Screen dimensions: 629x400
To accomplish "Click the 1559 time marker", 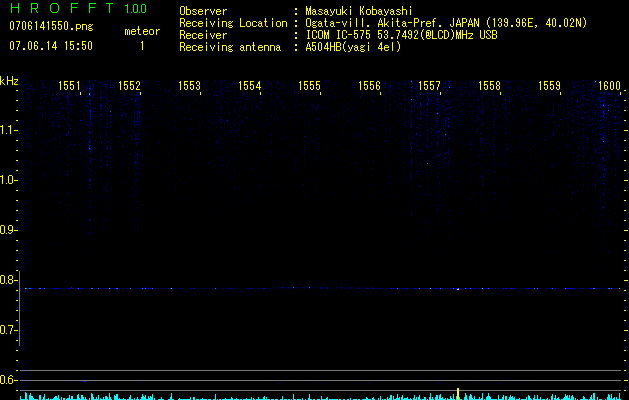I will [x=549, y=86].
